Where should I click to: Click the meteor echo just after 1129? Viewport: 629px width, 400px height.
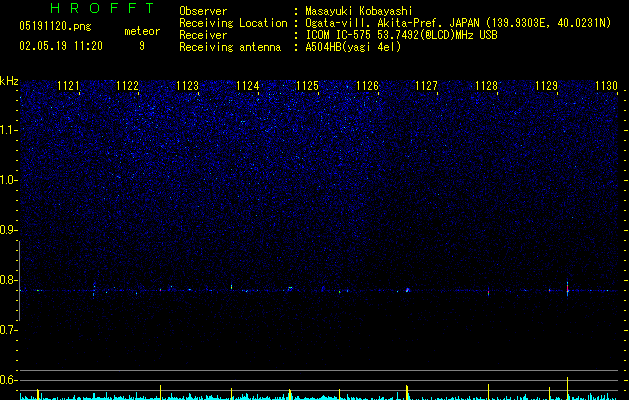[x=567, y=289]
